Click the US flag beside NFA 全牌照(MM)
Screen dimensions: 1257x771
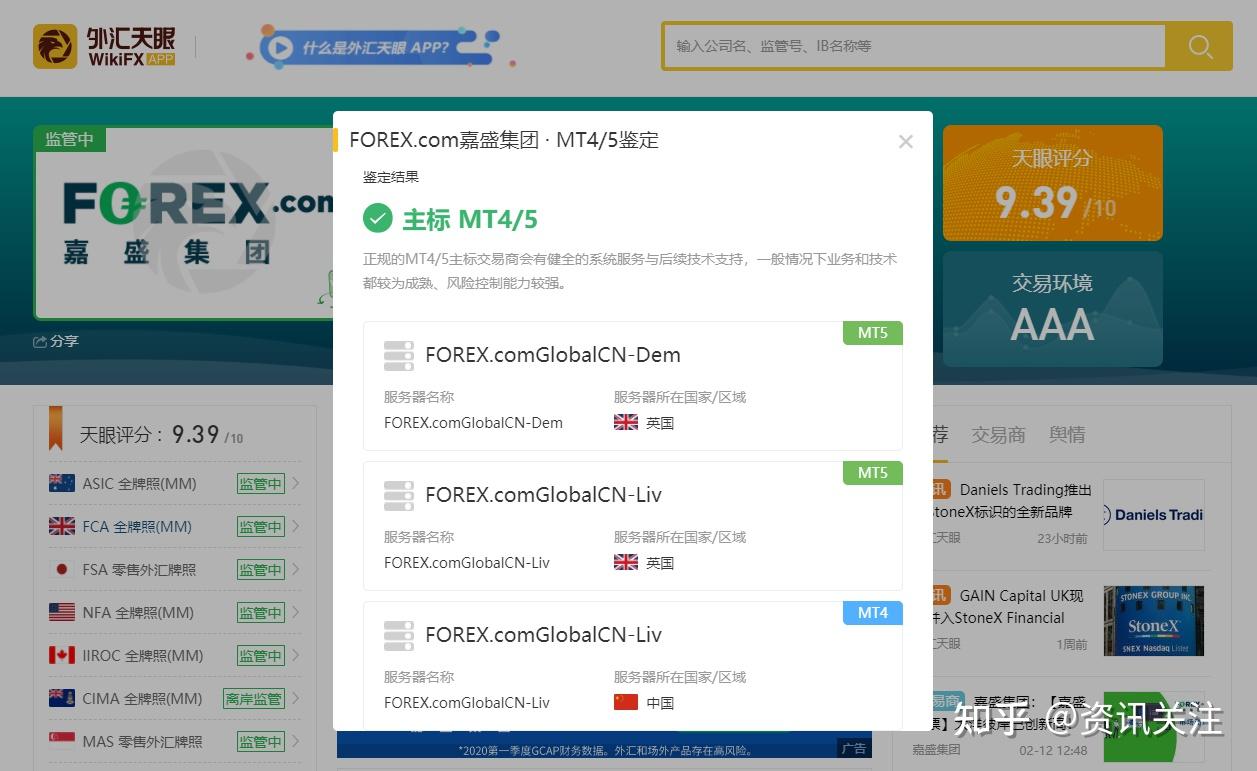tap(61, 612)
